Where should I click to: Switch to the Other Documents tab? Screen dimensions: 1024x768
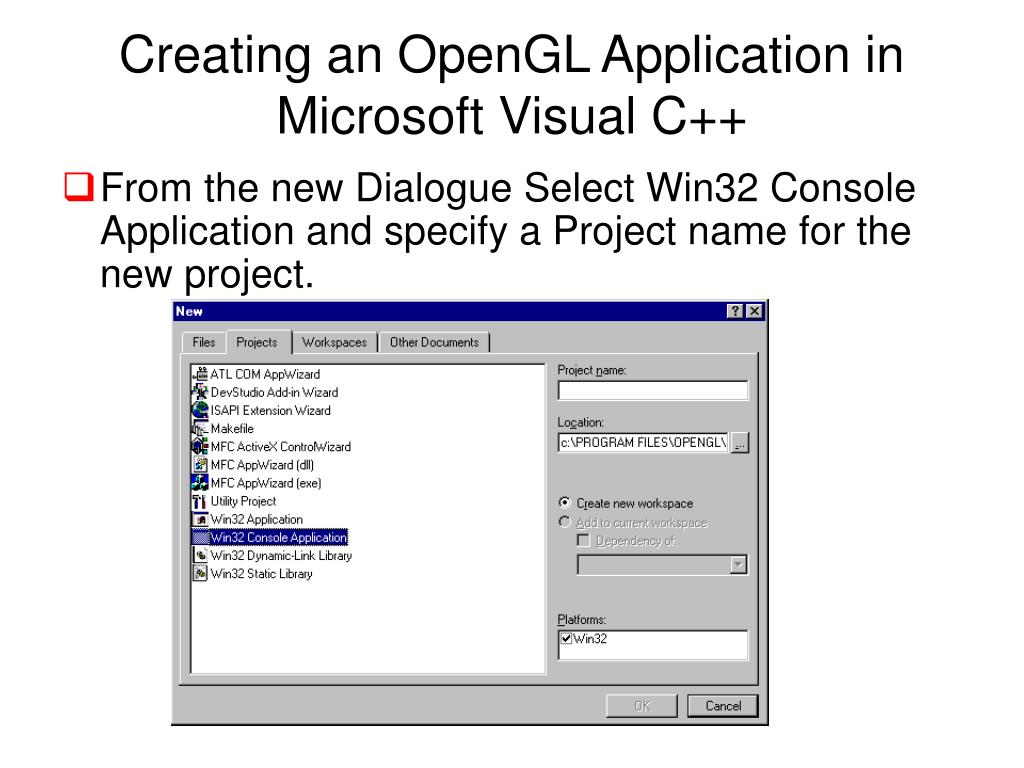[434, 342]
